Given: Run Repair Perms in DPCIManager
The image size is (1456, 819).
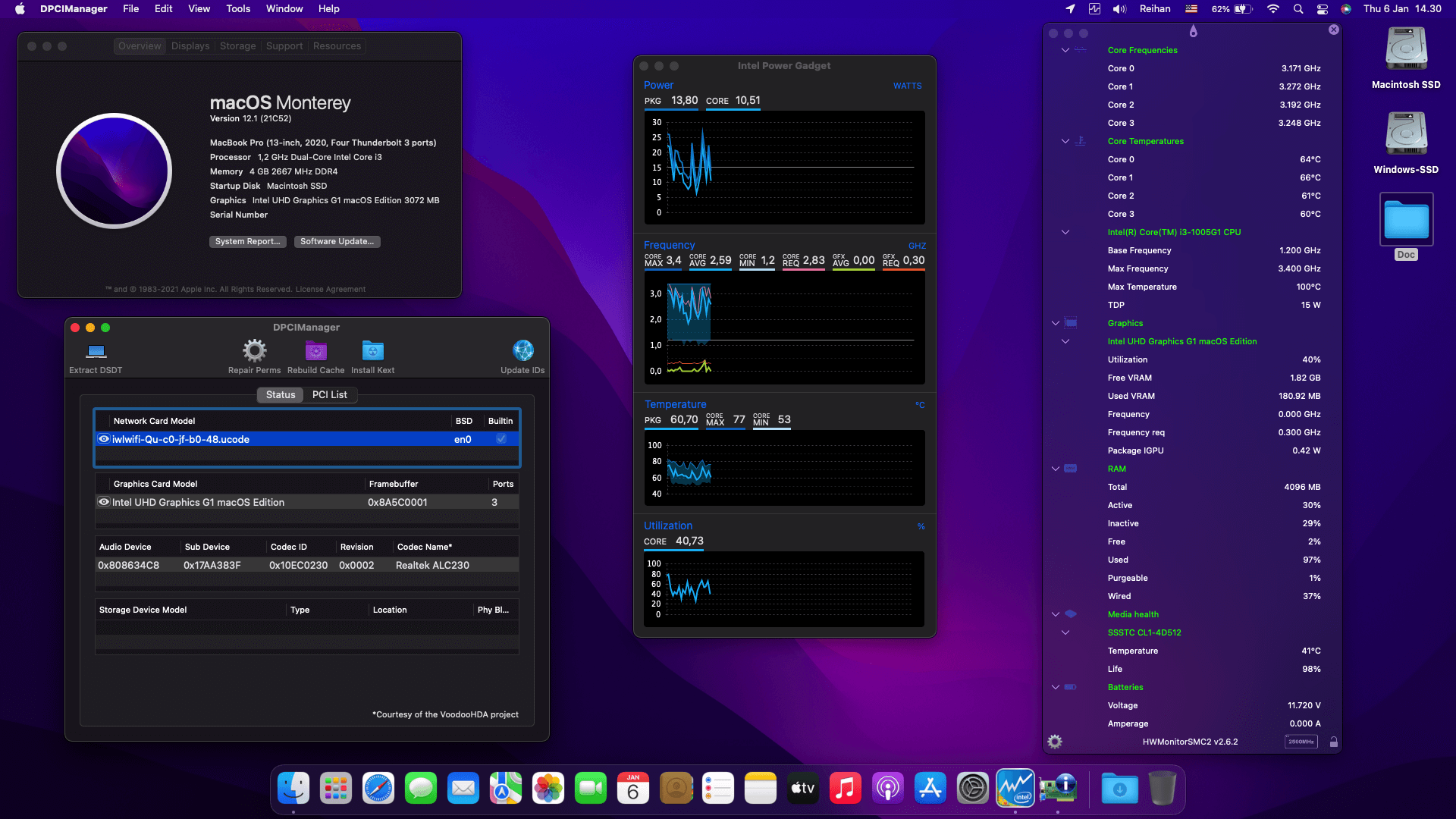Looking at the screenshot, I should tap(255, 350).
